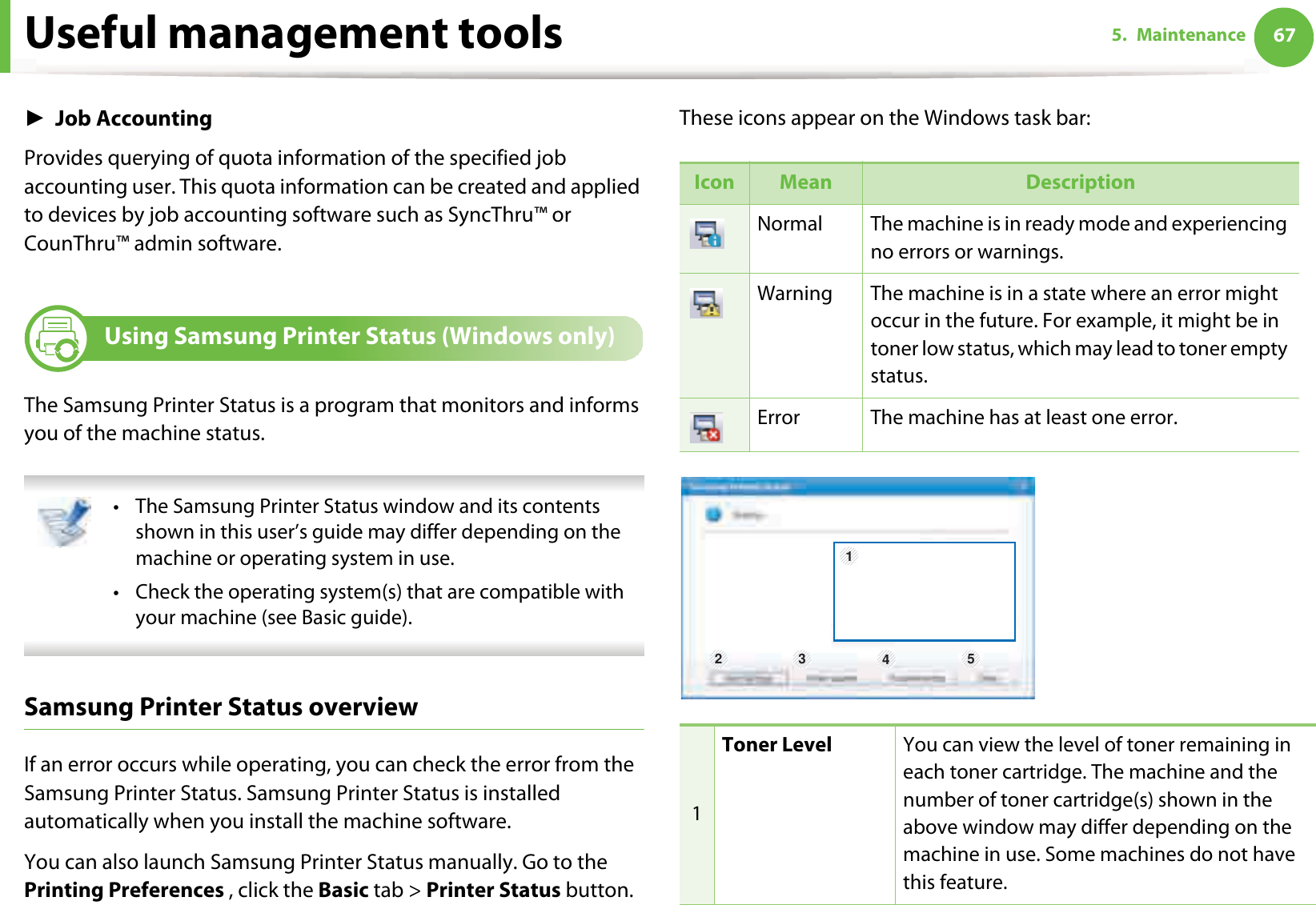Click the bold Printing Preferences text

pyautogui.click(x=124, y=890)
